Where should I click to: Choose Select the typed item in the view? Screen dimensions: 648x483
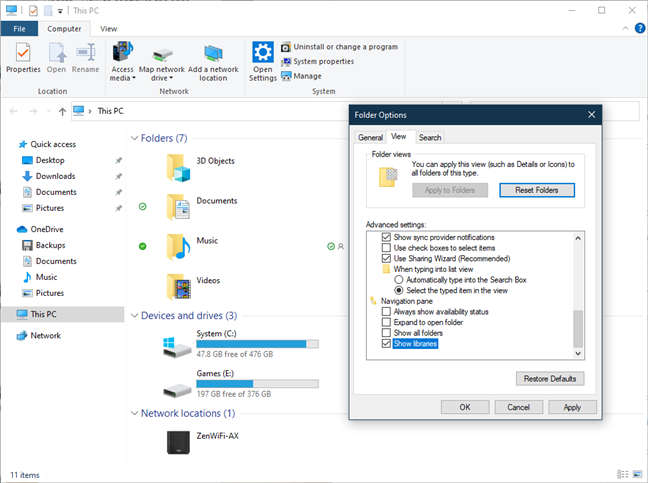[399, 290]
